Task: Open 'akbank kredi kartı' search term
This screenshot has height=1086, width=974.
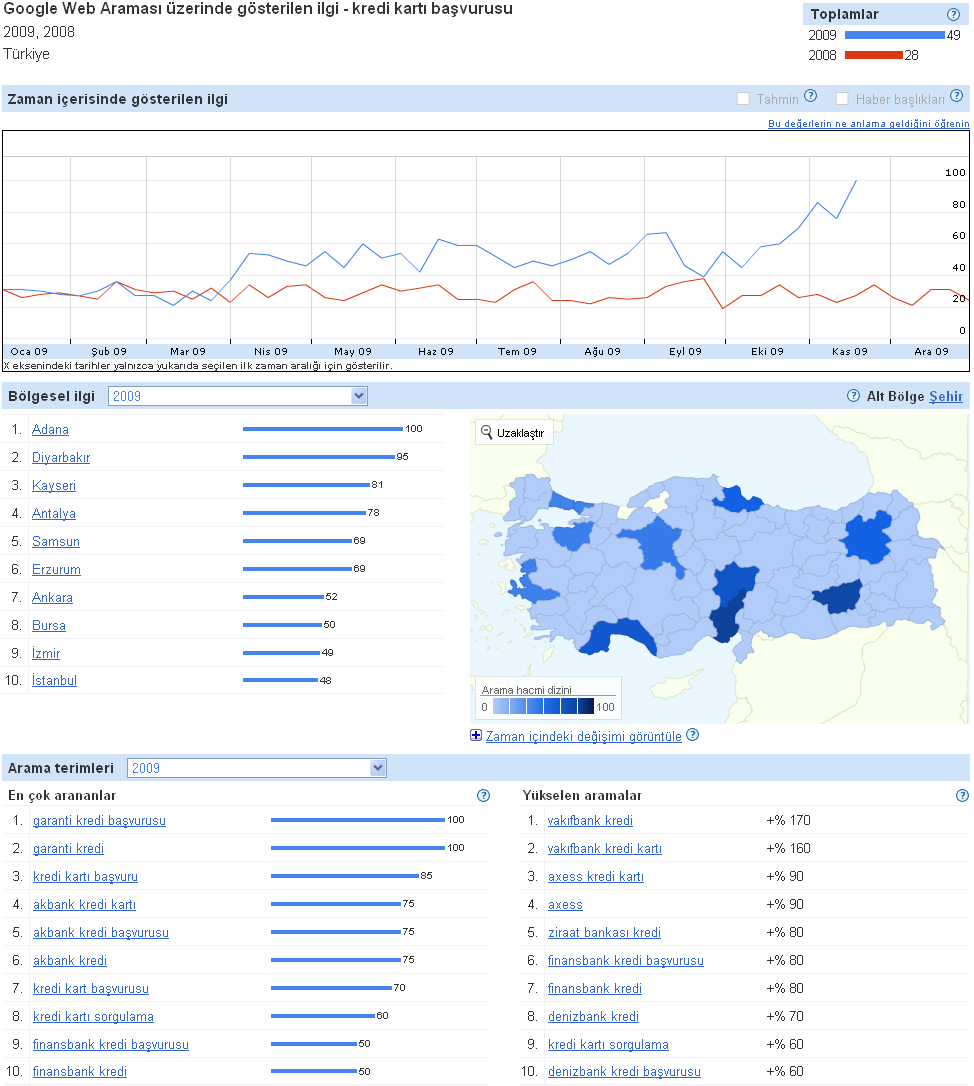Action: click(85, 905)
